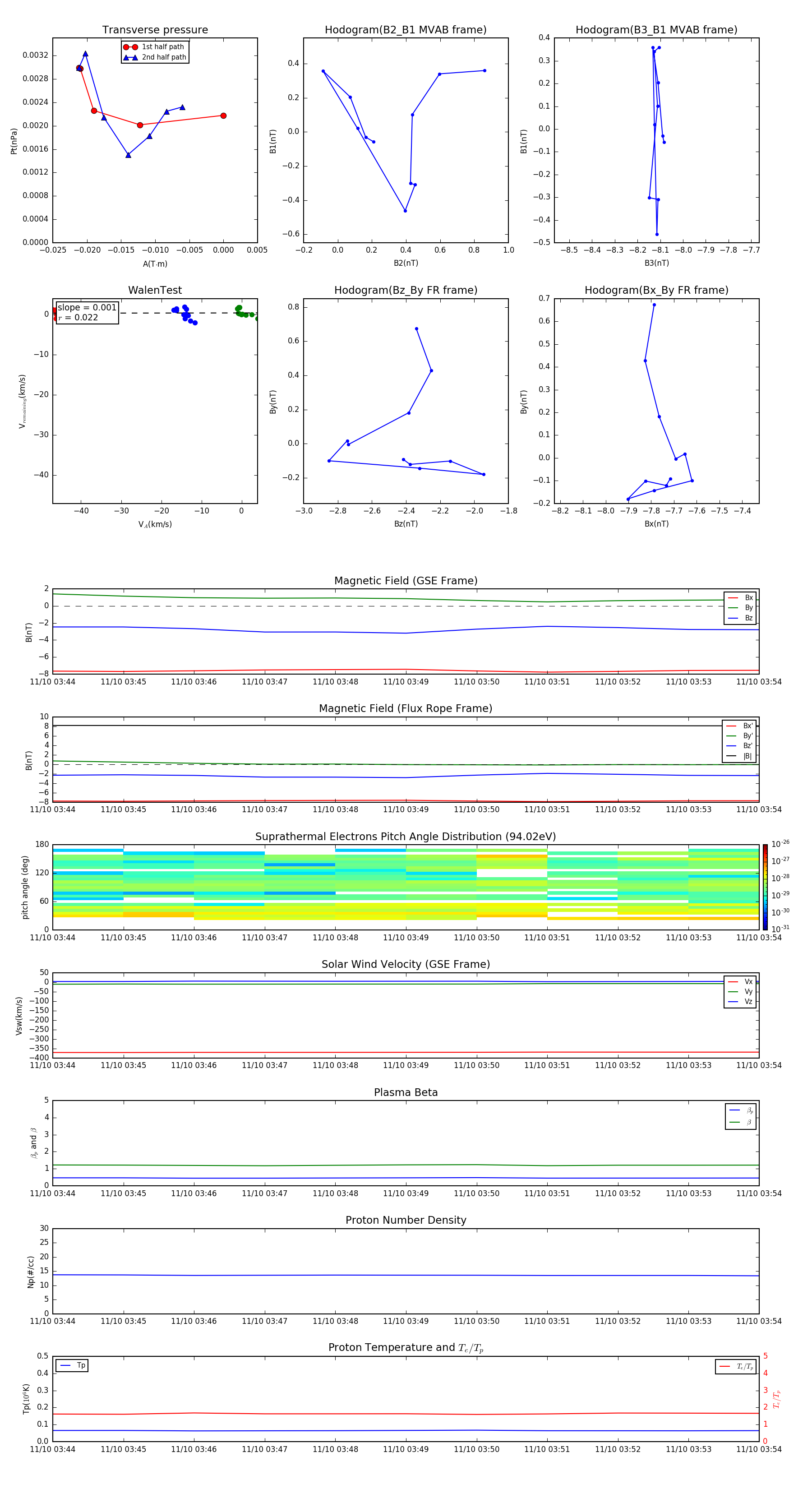Click the topmost point of Bz_By hodogram
Screen dimensions: 812x1489
click(x=416, y=329)
